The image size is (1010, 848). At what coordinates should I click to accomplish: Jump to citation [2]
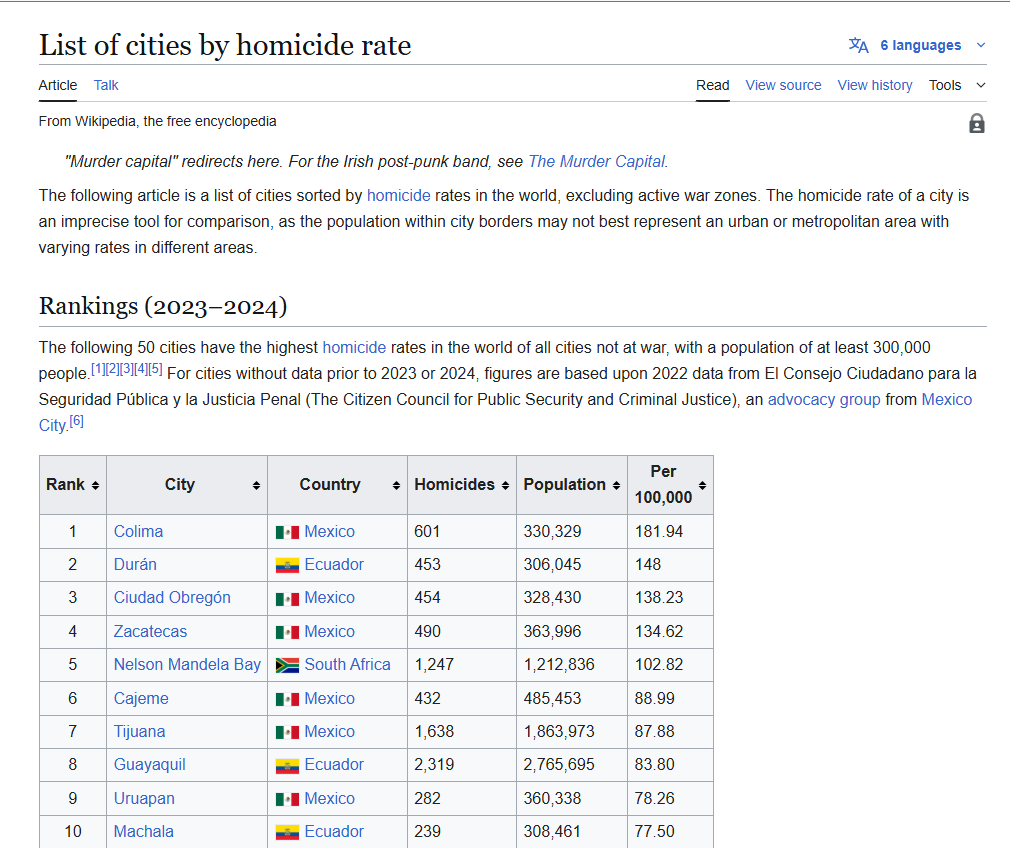(112, 369)
